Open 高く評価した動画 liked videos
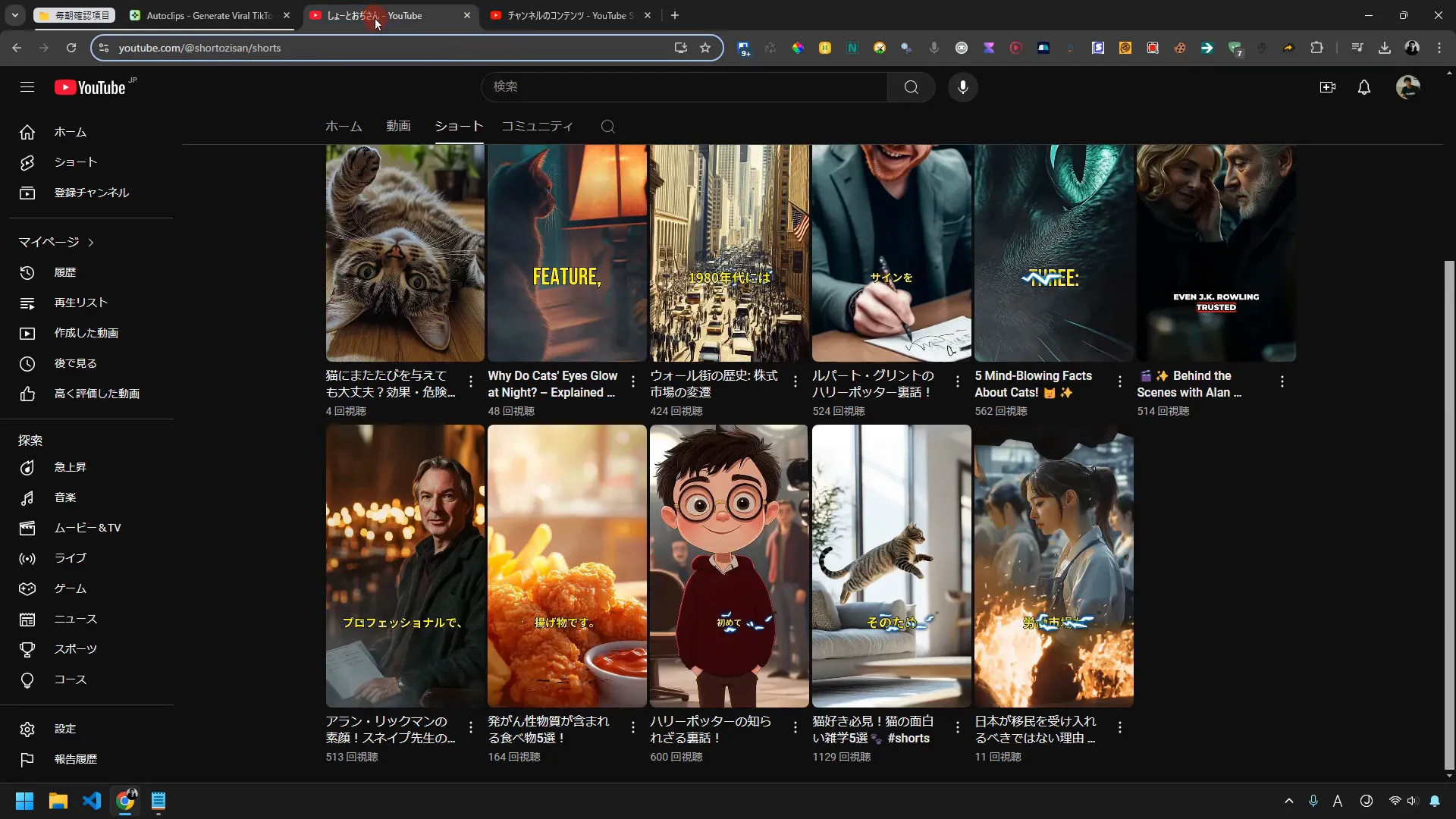The image size is (1456, 819). click(x=91, y=394)
